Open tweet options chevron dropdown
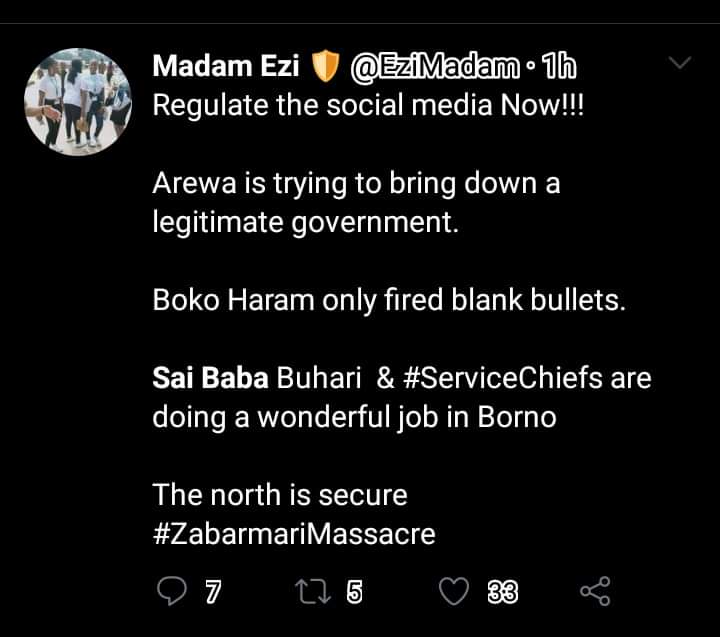This screenshot has width=720, height=637. (x=680, y=64)
